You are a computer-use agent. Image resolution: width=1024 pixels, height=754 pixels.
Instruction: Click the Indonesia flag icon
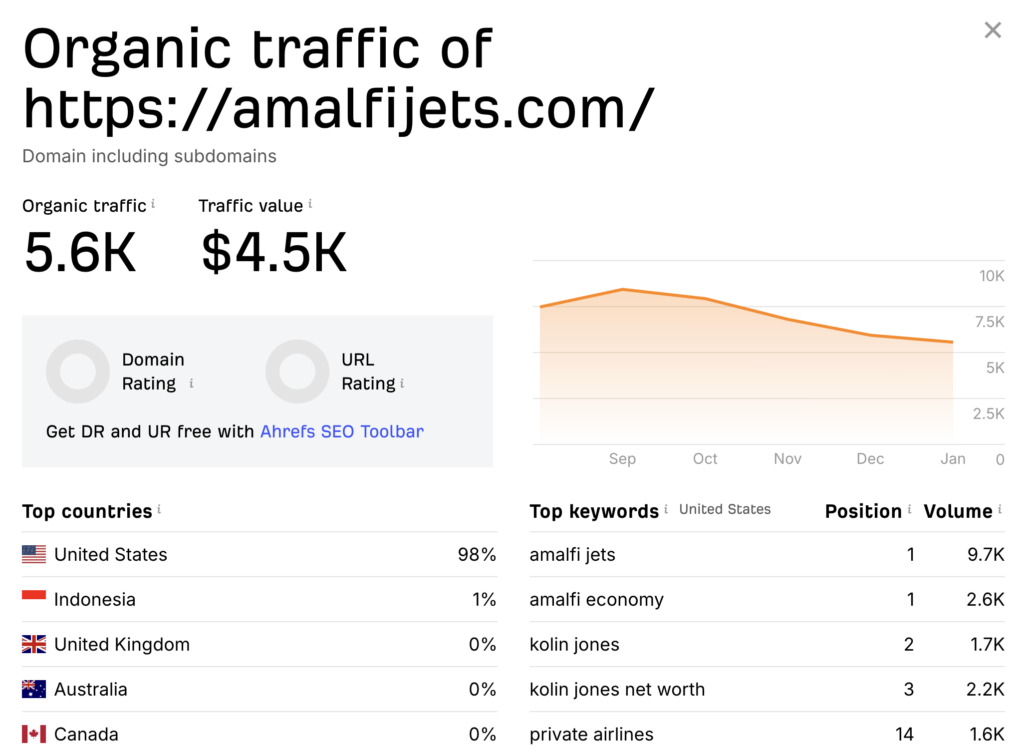pyautogui.click(x=34, y=599)
